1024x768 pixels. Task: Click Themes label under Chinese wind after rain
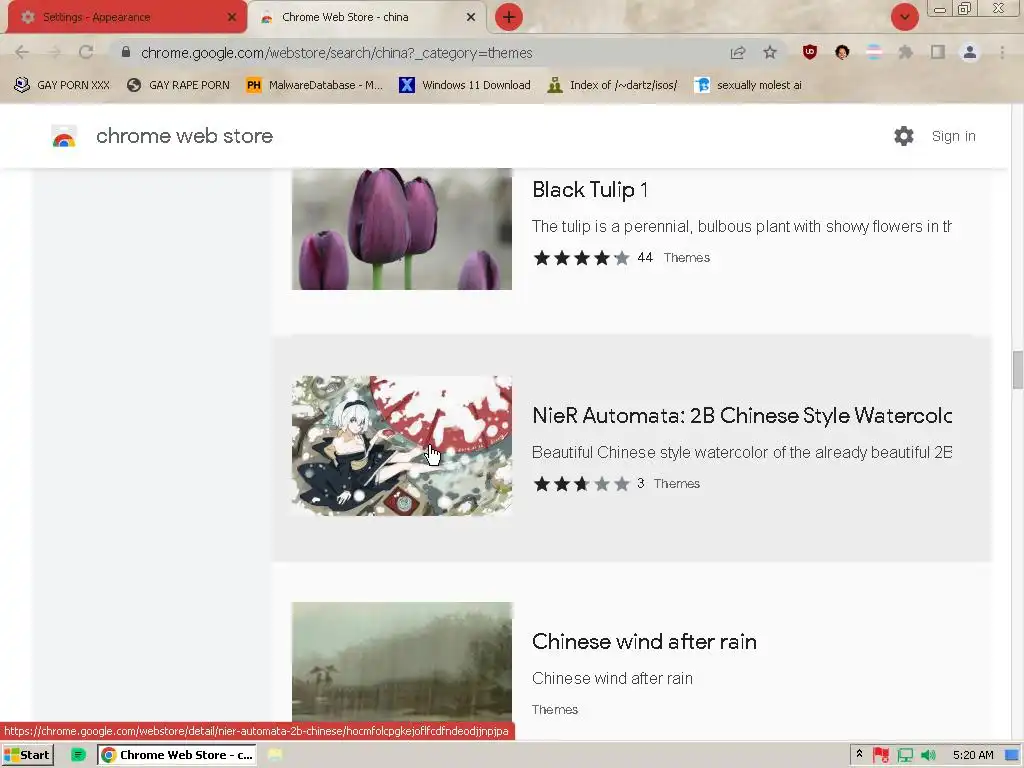pos(555,710)
